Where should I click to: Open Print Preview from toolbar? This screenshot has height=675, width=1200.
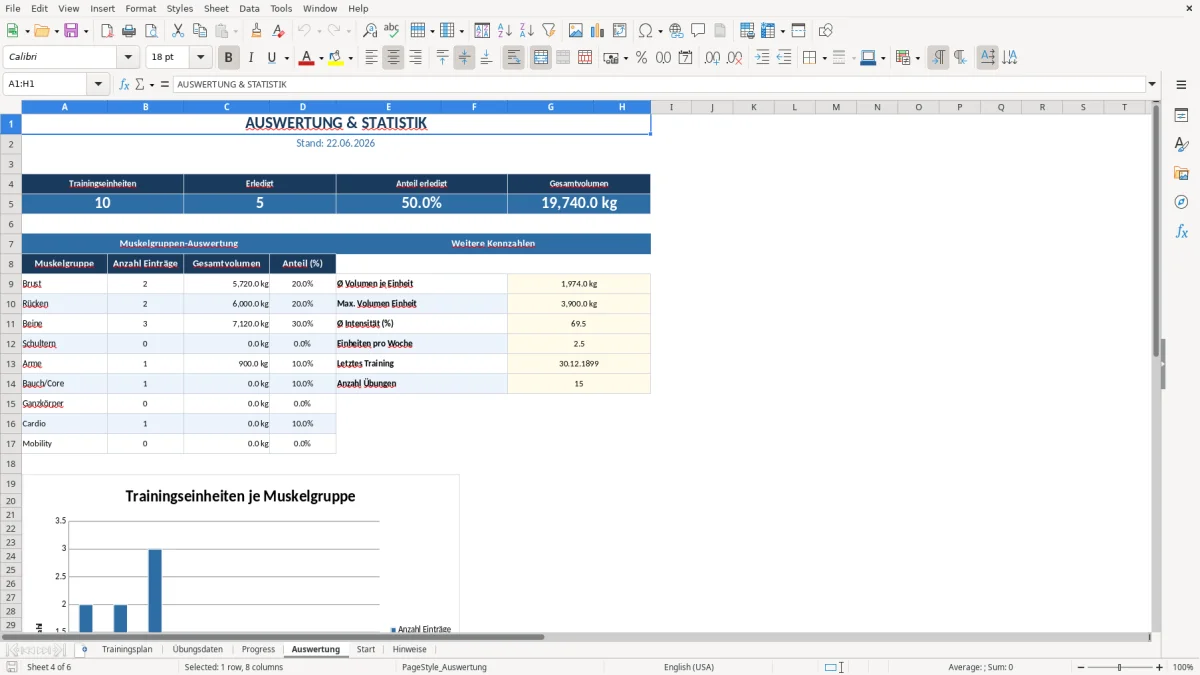pos(151,31)
